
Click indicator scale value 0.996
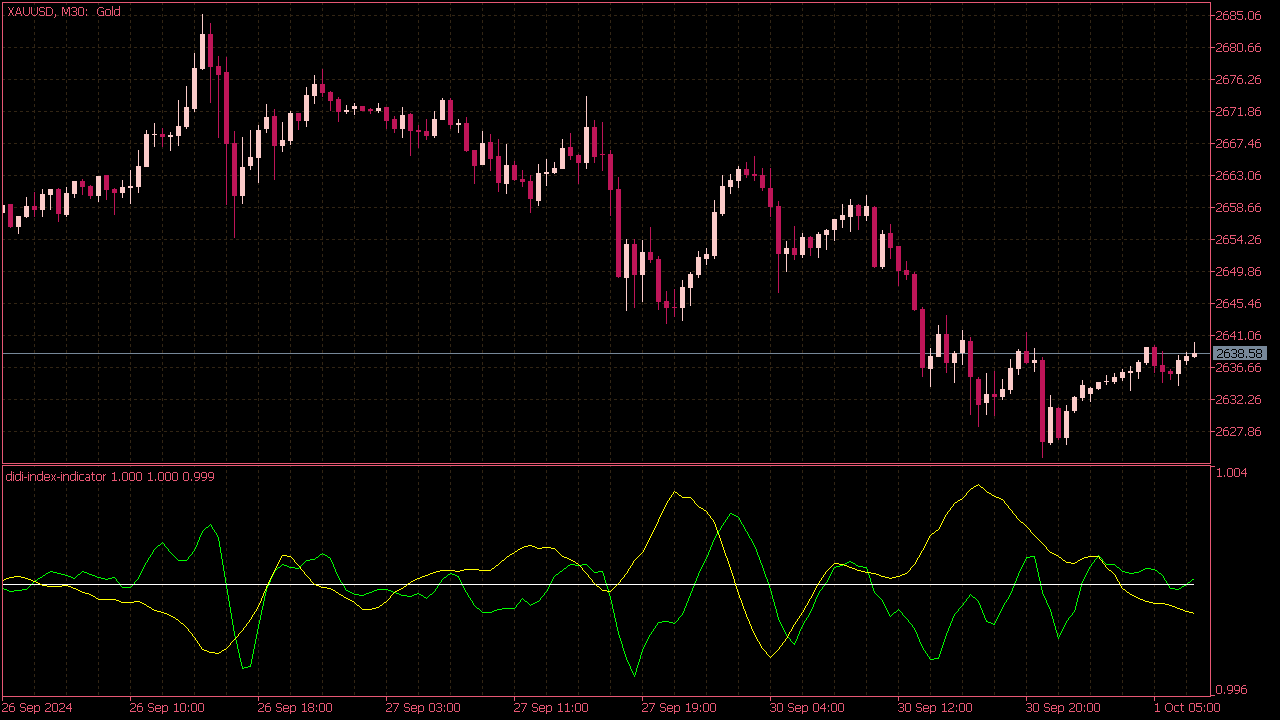(1232, 690)
